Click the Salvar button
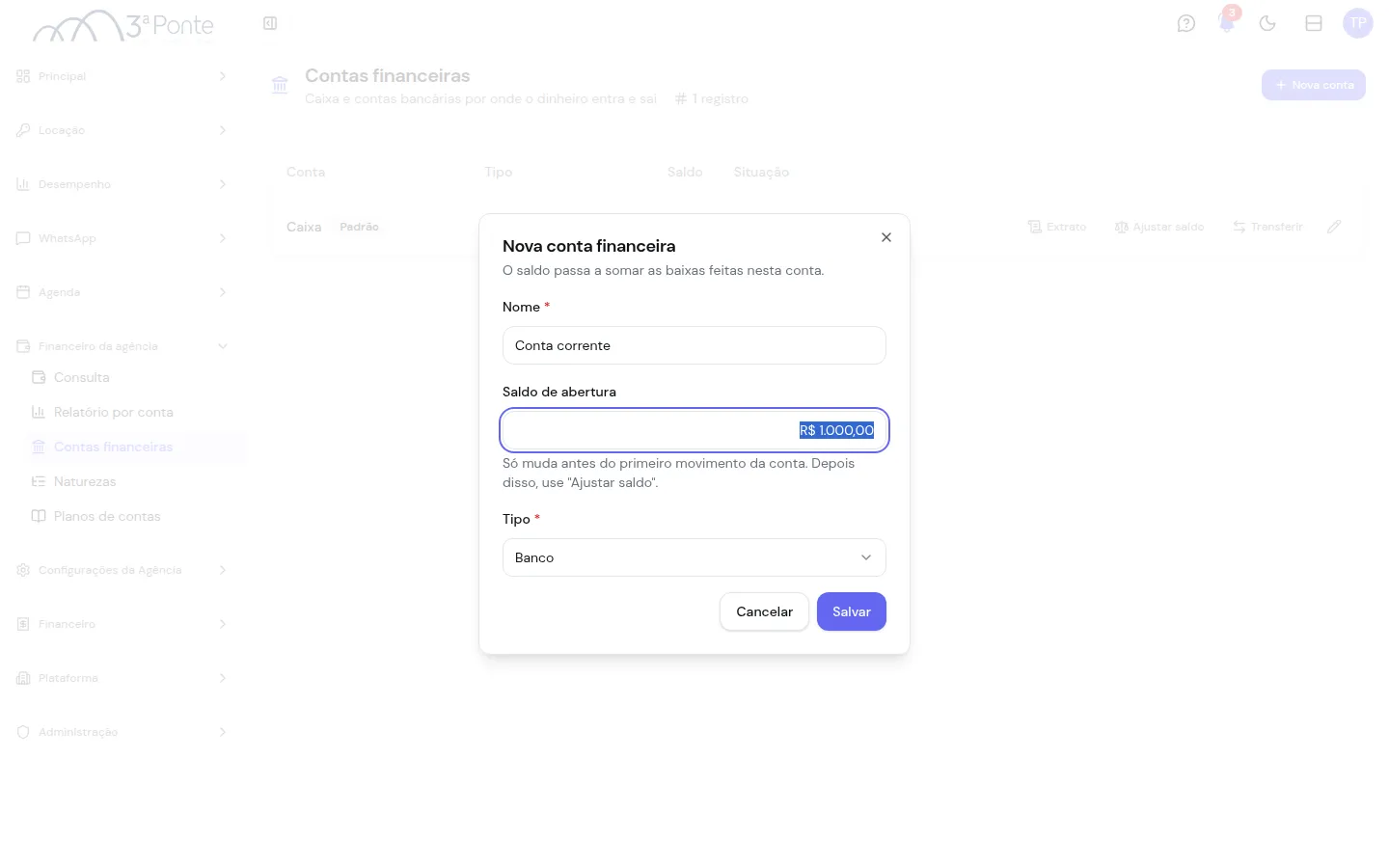 pyautogui.click(x=852, y=611)
